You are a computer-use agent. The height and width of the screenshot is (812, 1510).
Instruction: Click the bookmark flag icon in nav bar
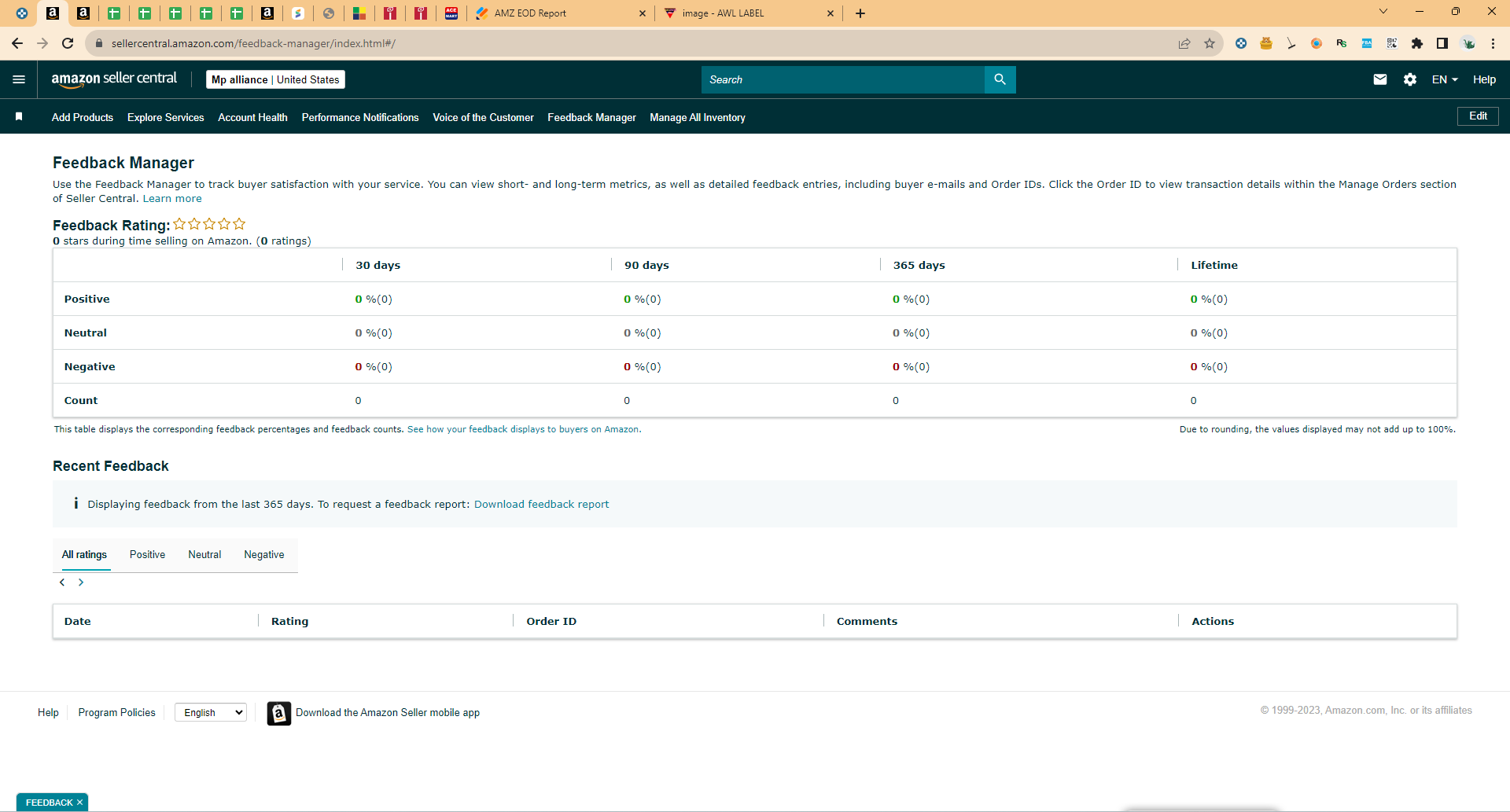tap(19, 116)
